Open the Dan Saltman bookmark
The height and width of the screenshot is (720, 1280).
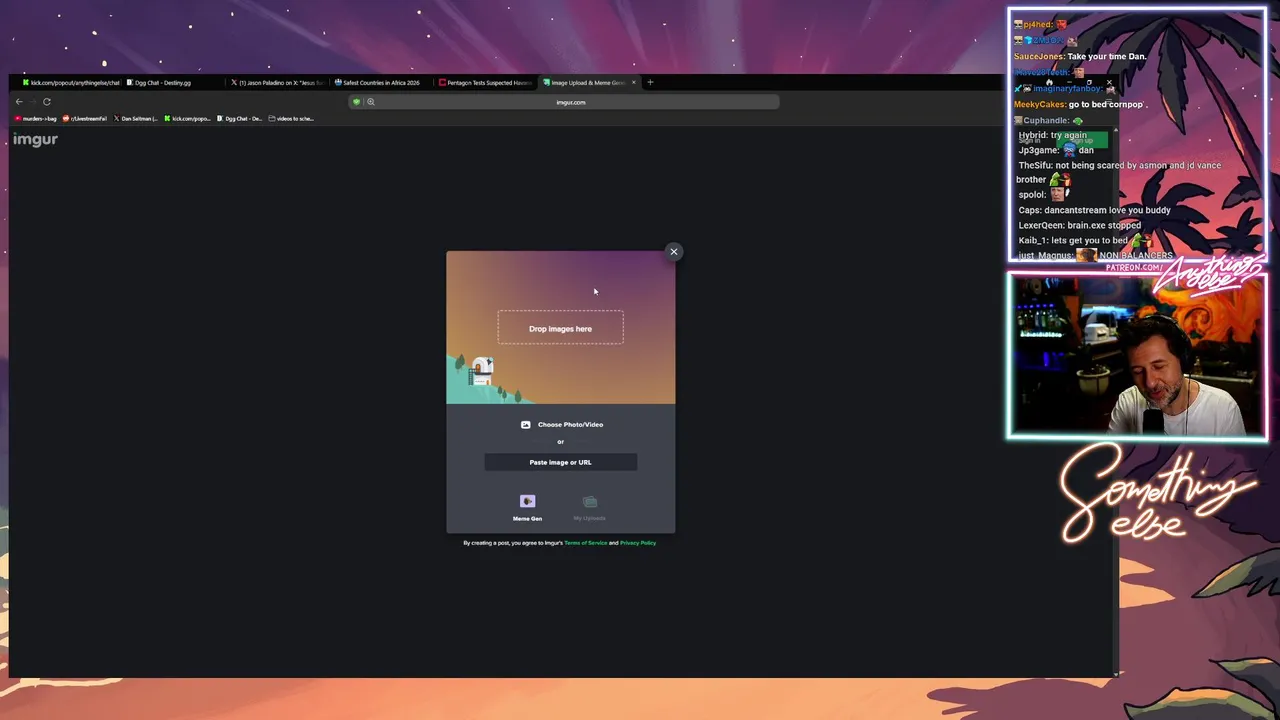[136, 119]
